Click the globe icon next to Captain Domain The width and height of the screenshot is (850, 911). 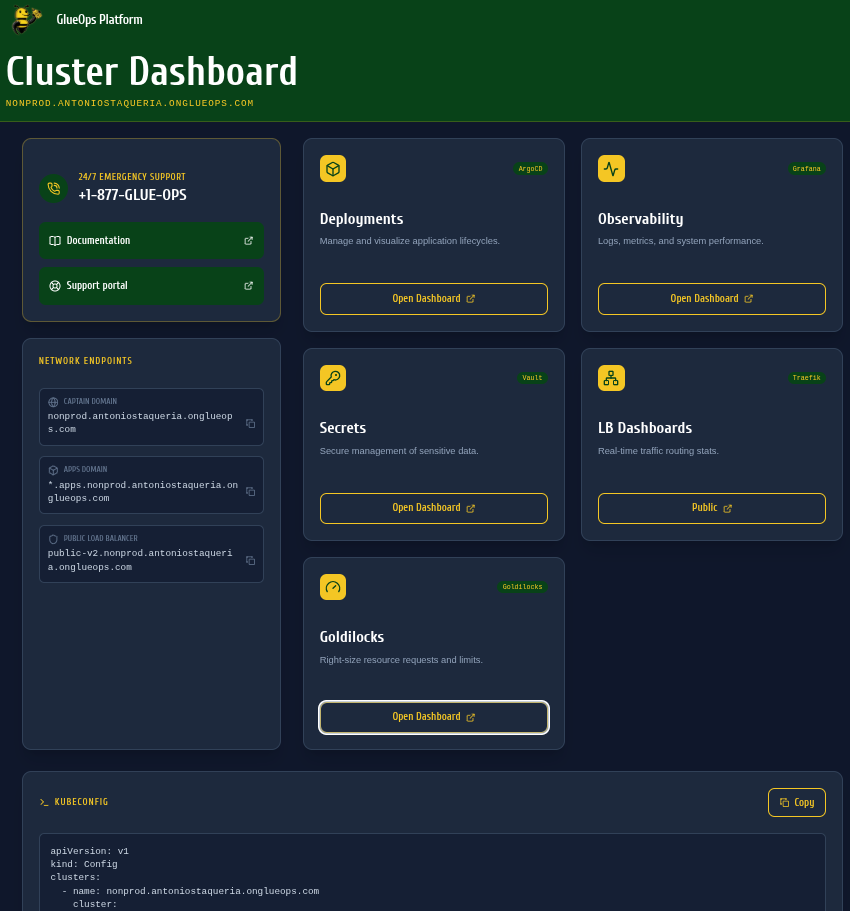53,401
